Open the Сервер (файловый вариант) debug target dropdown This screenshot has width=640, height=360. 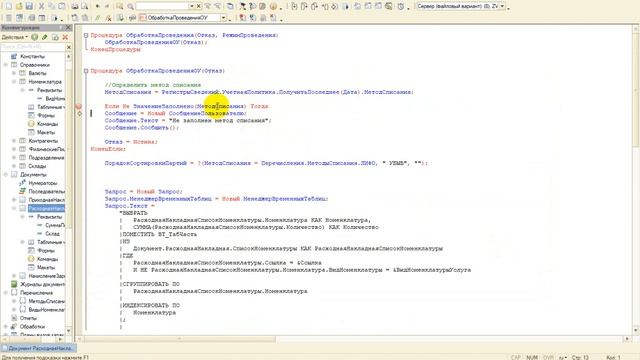tap(502, 7)
